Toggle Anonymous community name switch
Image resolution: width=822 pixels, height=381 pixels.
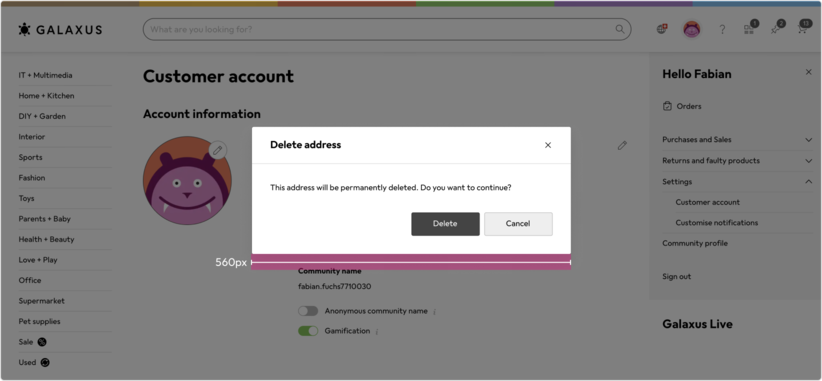click(308, 311)
